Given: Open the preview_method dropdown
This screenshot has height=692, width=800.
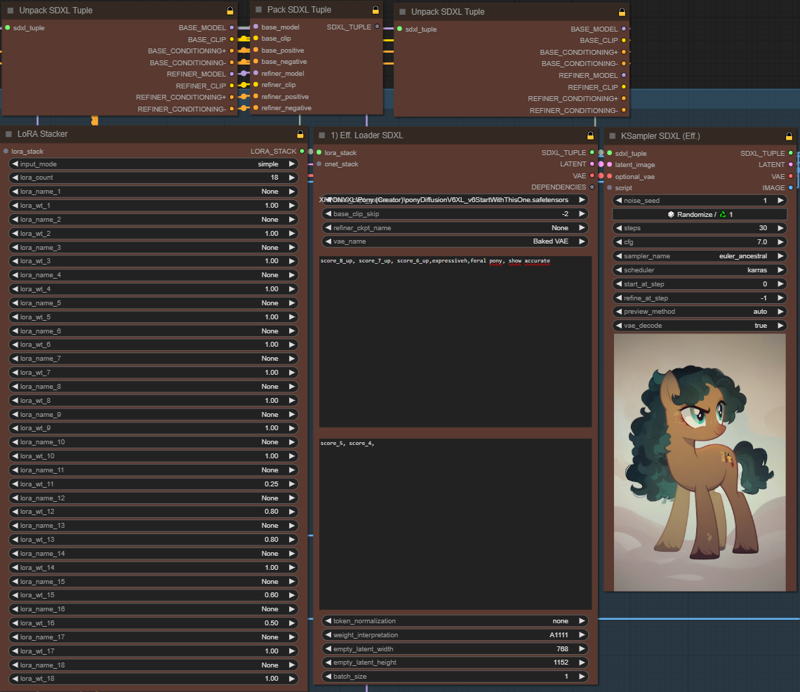Looking at the screenshot, I should coord(699,311).
